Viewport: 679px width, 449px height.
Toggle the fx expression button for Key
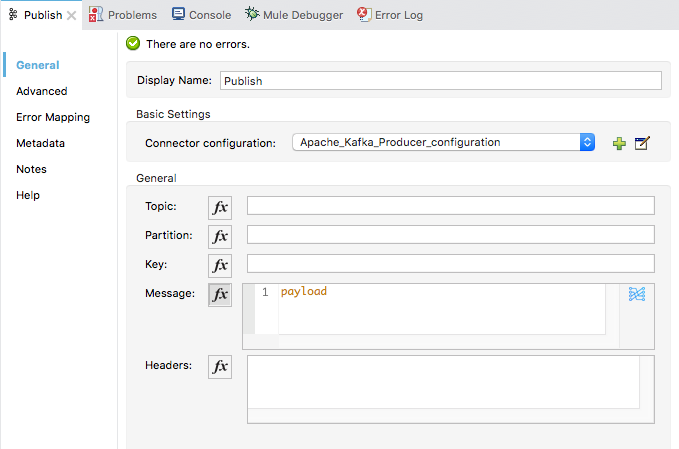click(219, 265)
